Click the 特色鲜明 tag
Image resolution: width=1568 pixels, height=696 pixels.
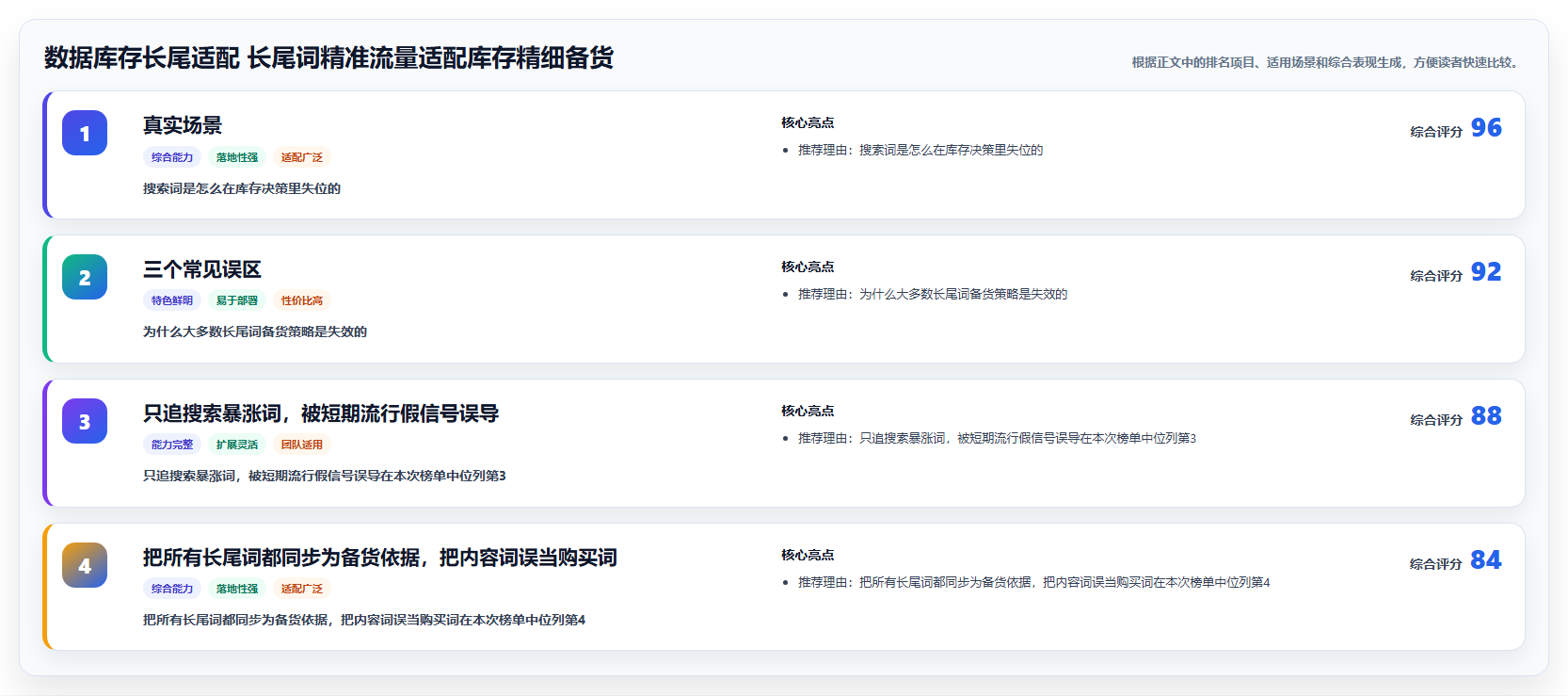click(x=172, y=300)
